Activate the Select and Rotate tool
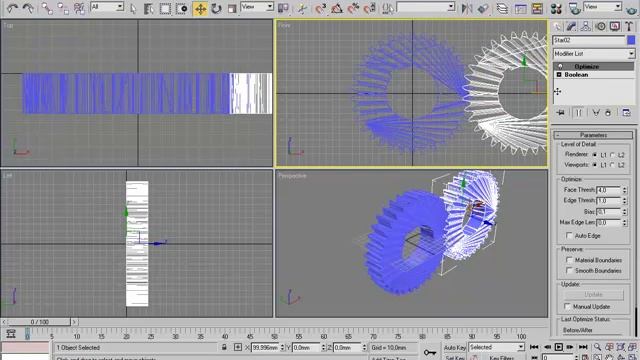 pos(216,8)
